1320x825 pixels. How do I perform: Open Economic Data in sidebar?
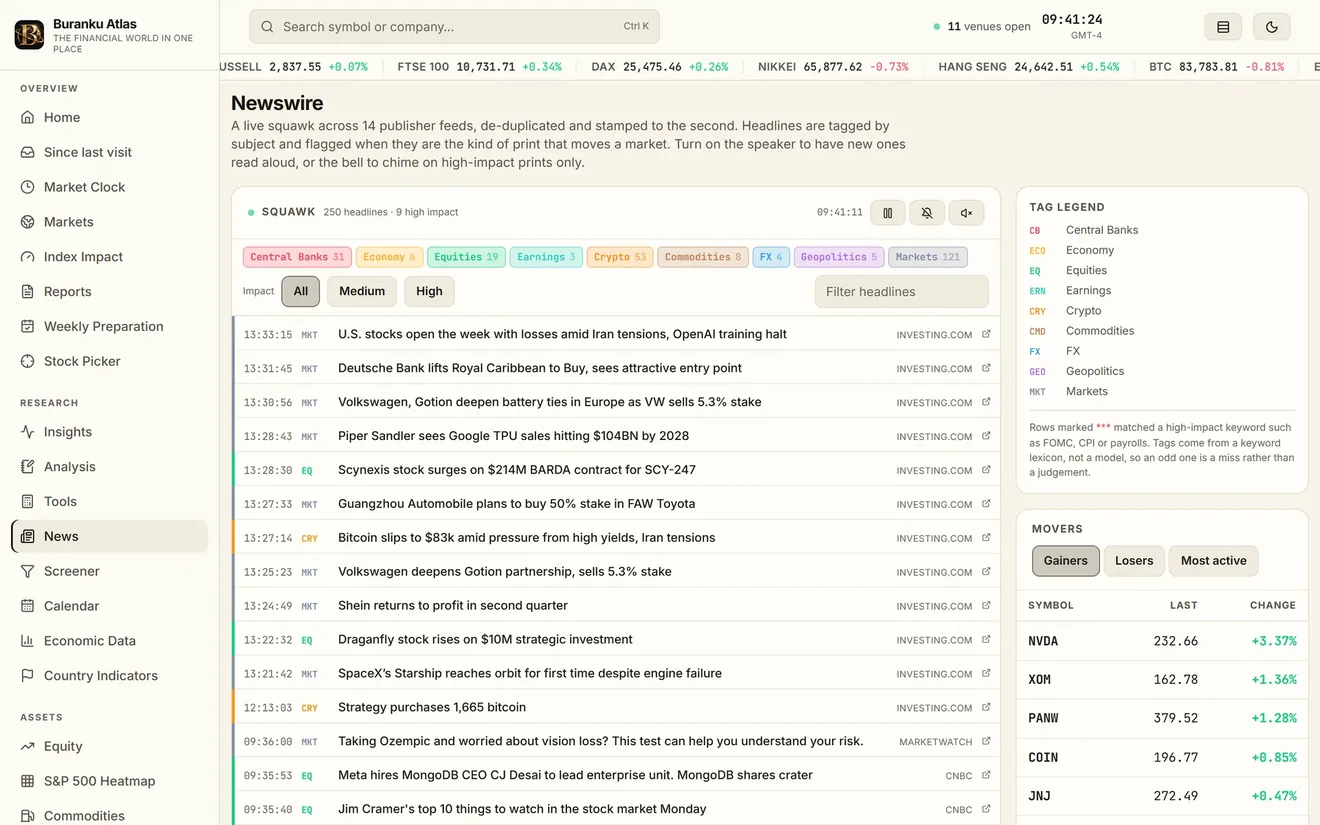point(109,641)
